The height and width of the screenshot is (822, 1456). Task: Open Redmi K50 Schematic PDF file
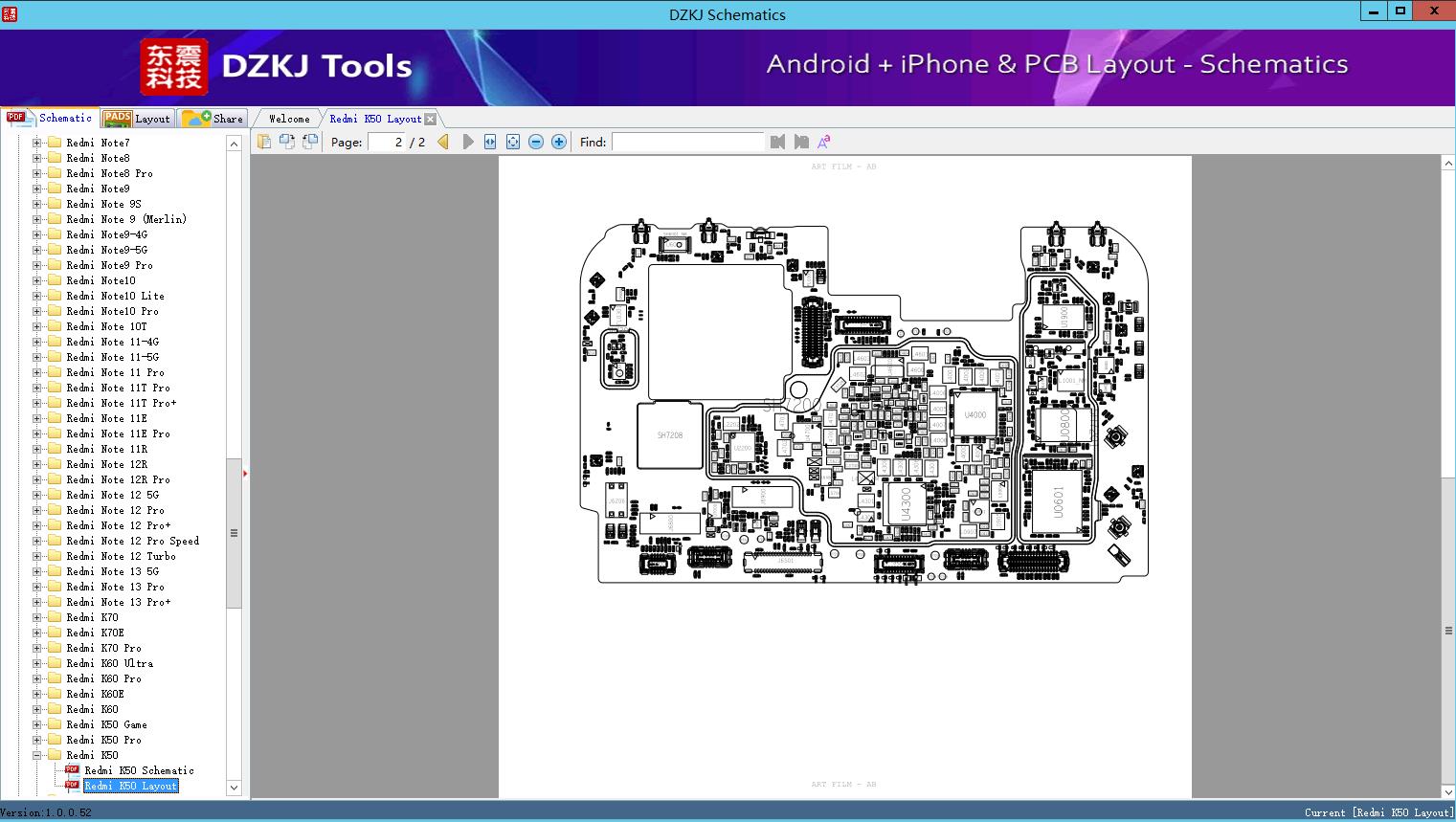pos(139,770)
